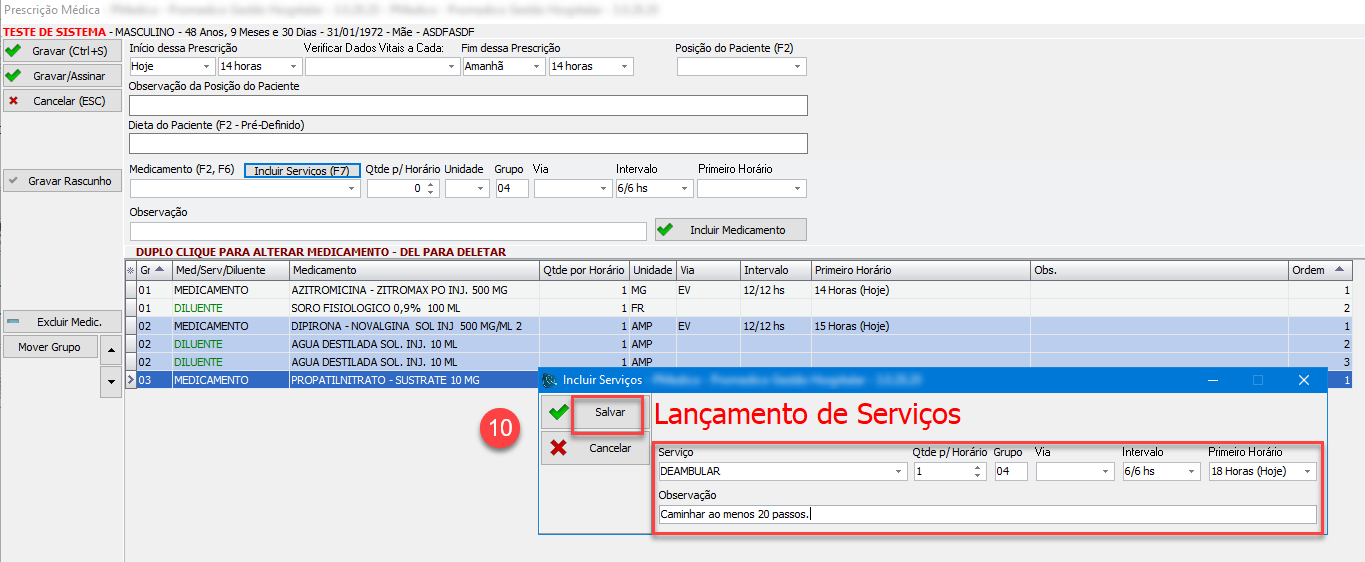The height and width of the screenshot is (562, 1365).
Task: Click the Incluir Serviços (F7) button
Action: 302,171
